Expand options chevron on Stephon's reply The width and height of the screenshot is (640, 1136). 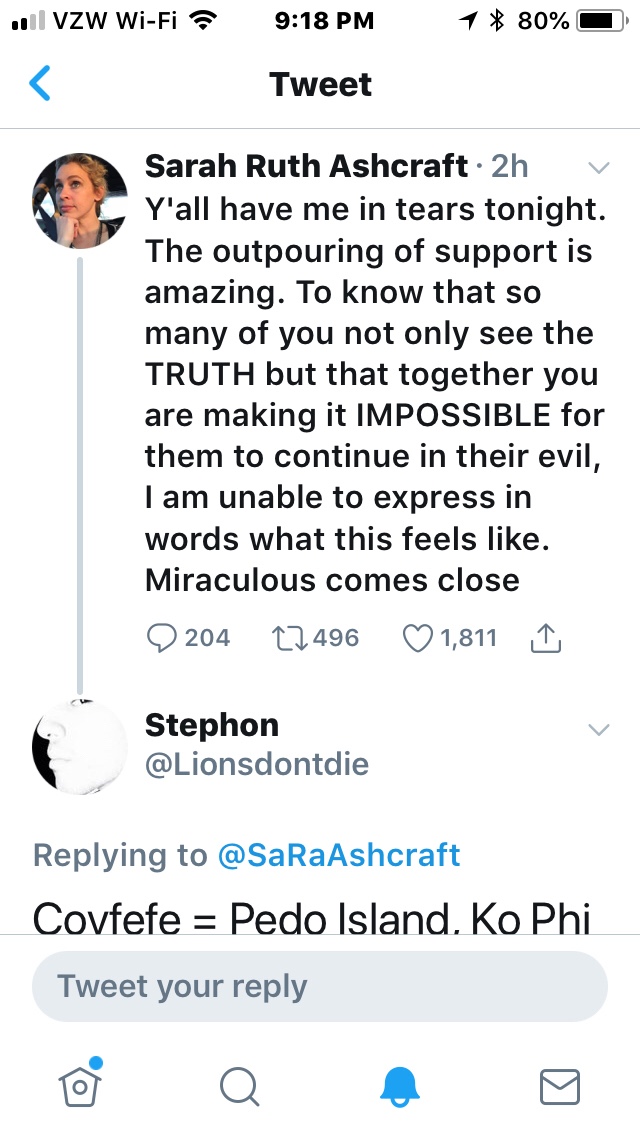[598, 729]
